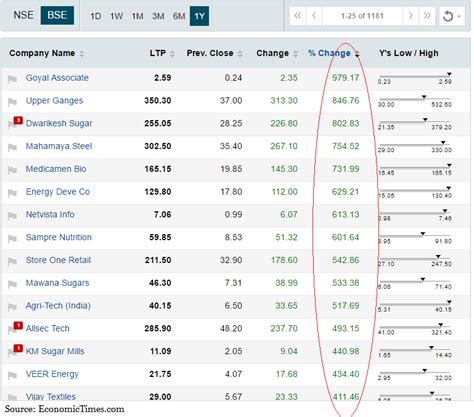Open the Allsec Tech company link
This screenshot has height=417, width=474.
tap(48, 328)
